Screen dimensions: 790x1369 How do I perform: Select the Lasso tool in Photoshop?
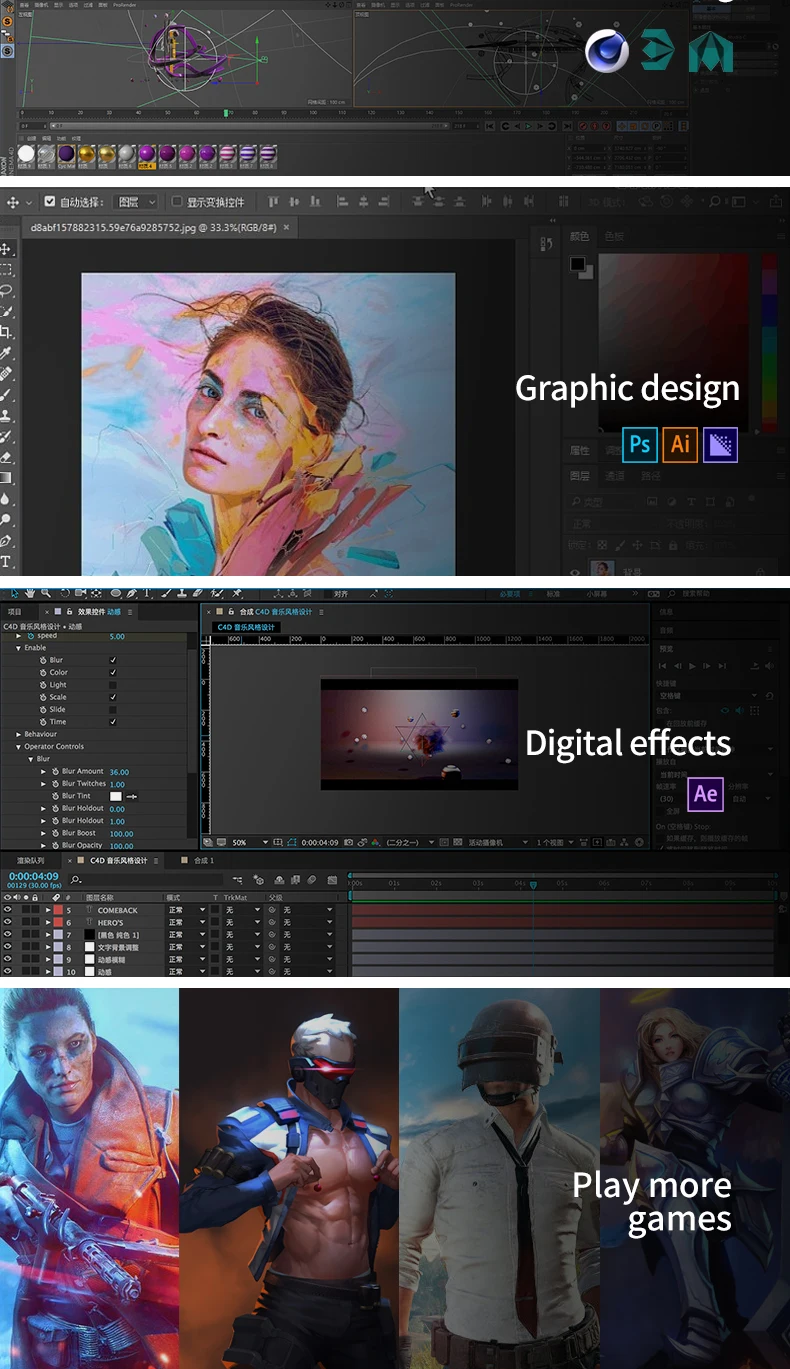click(x=6, y=291)
